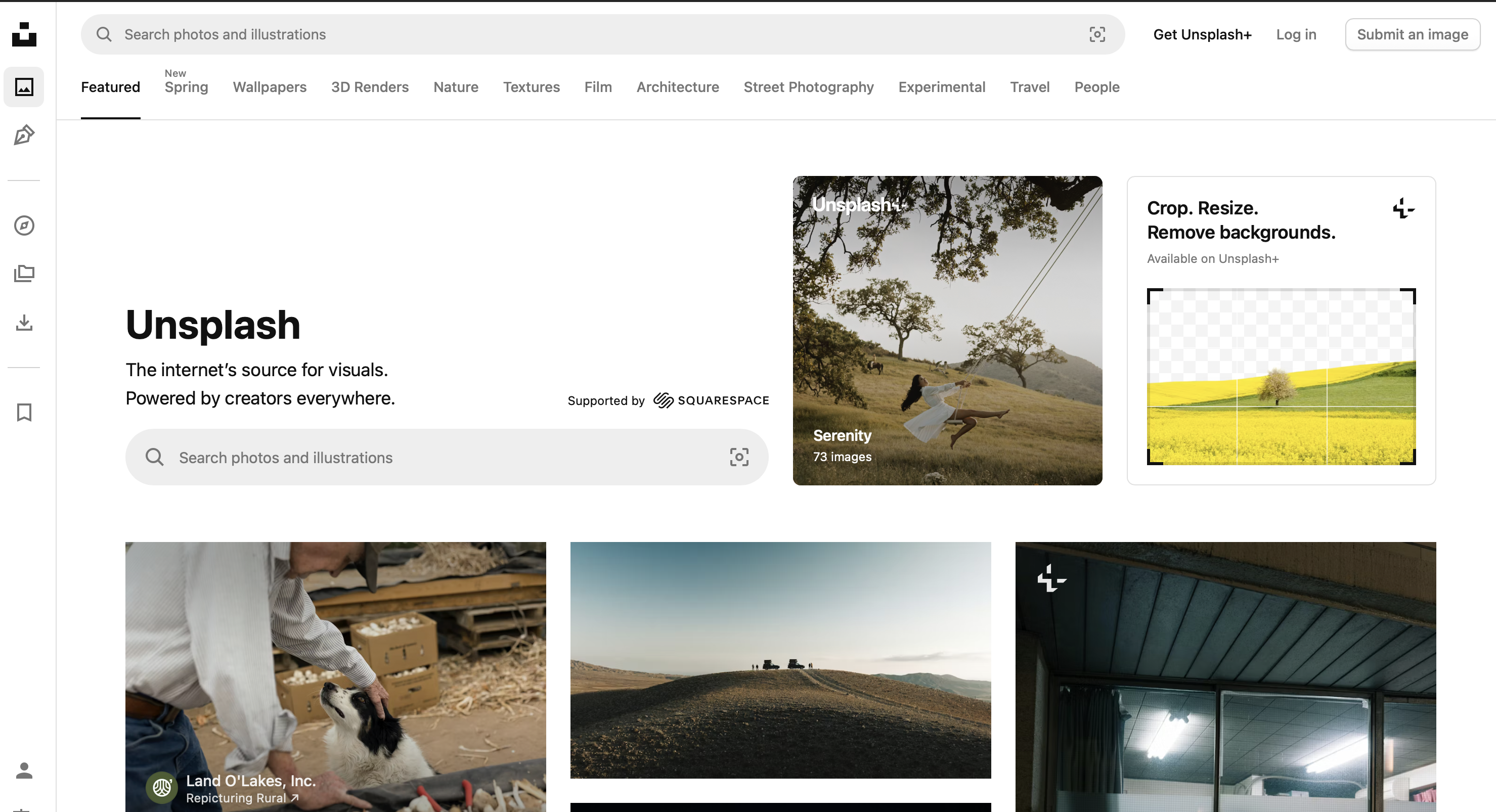This screenshot has width=1496, height=812.
Task: Click the visual search icon in the hero search box
Action: tap(739, 458)
